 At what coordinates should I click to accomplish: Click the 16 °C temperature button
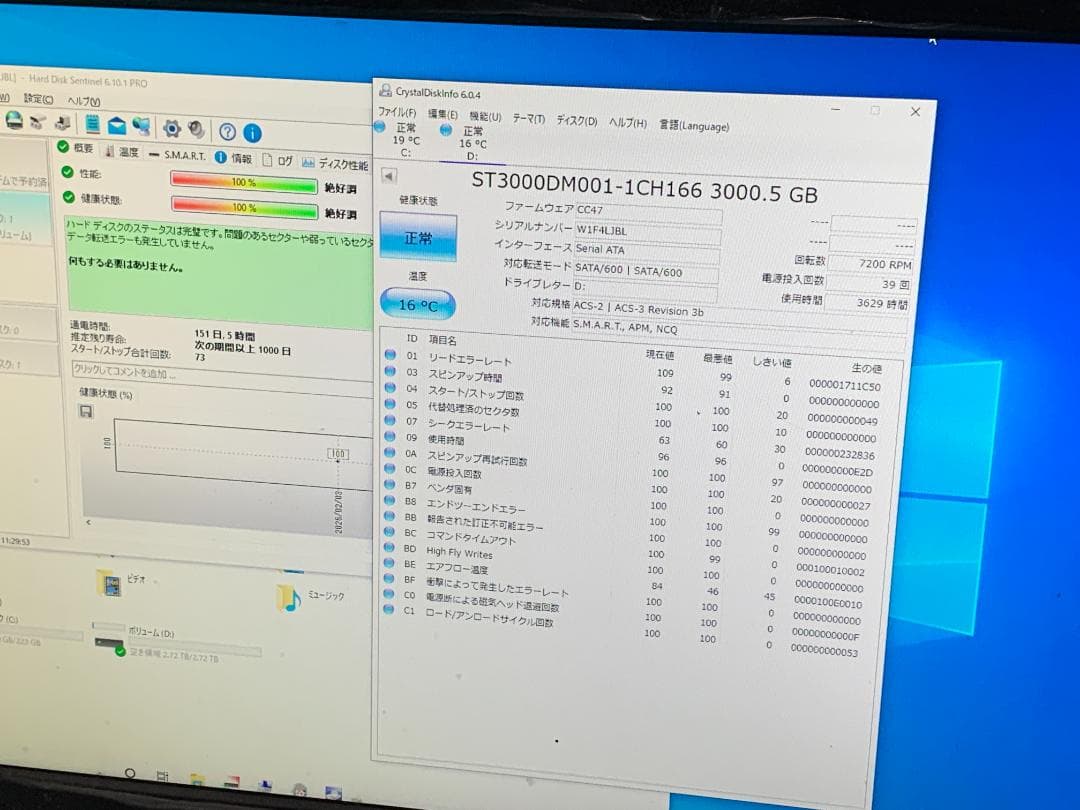point(417,304)
